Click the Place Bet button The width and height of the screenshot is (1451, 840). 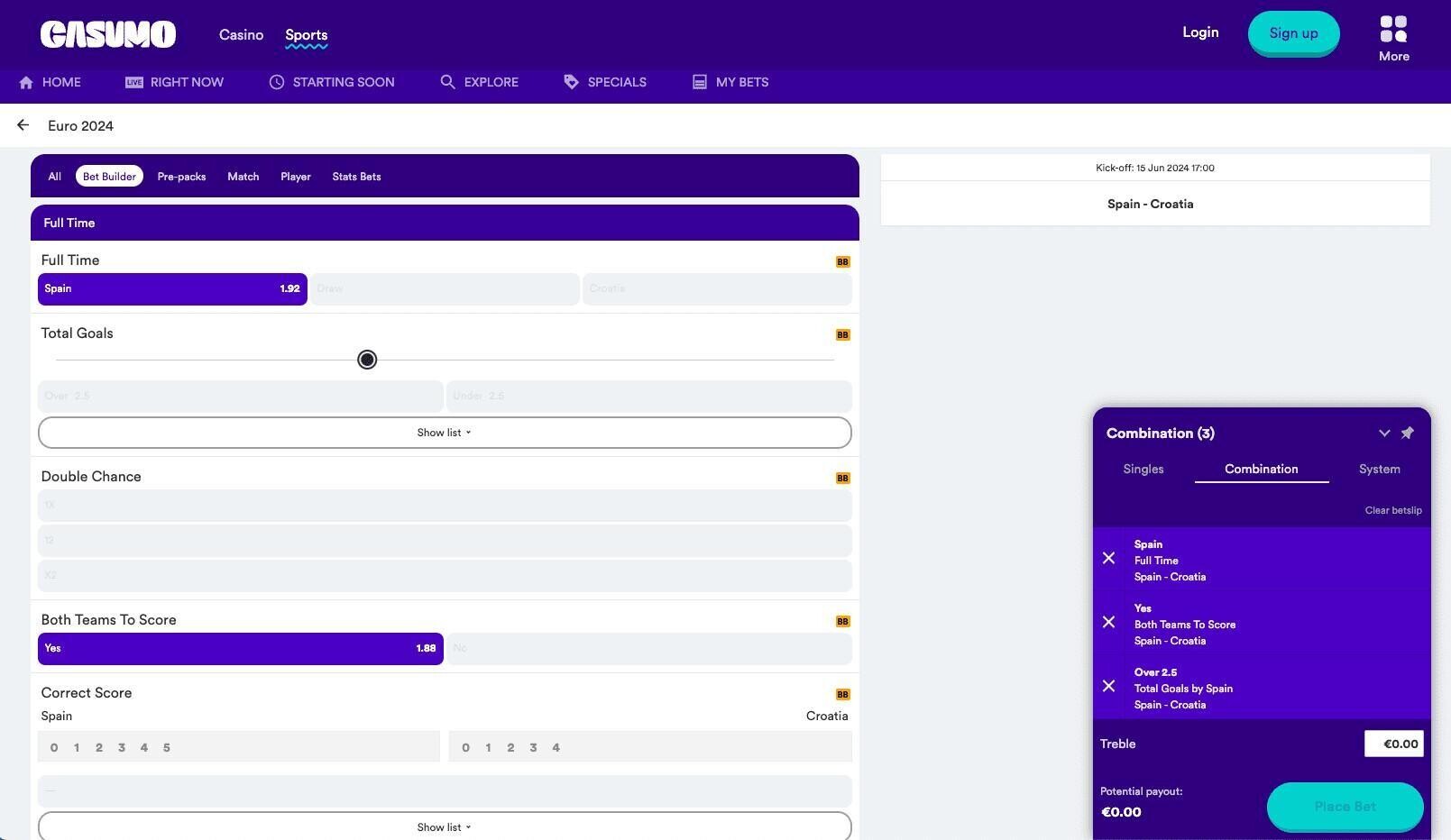click(1345, 807)
